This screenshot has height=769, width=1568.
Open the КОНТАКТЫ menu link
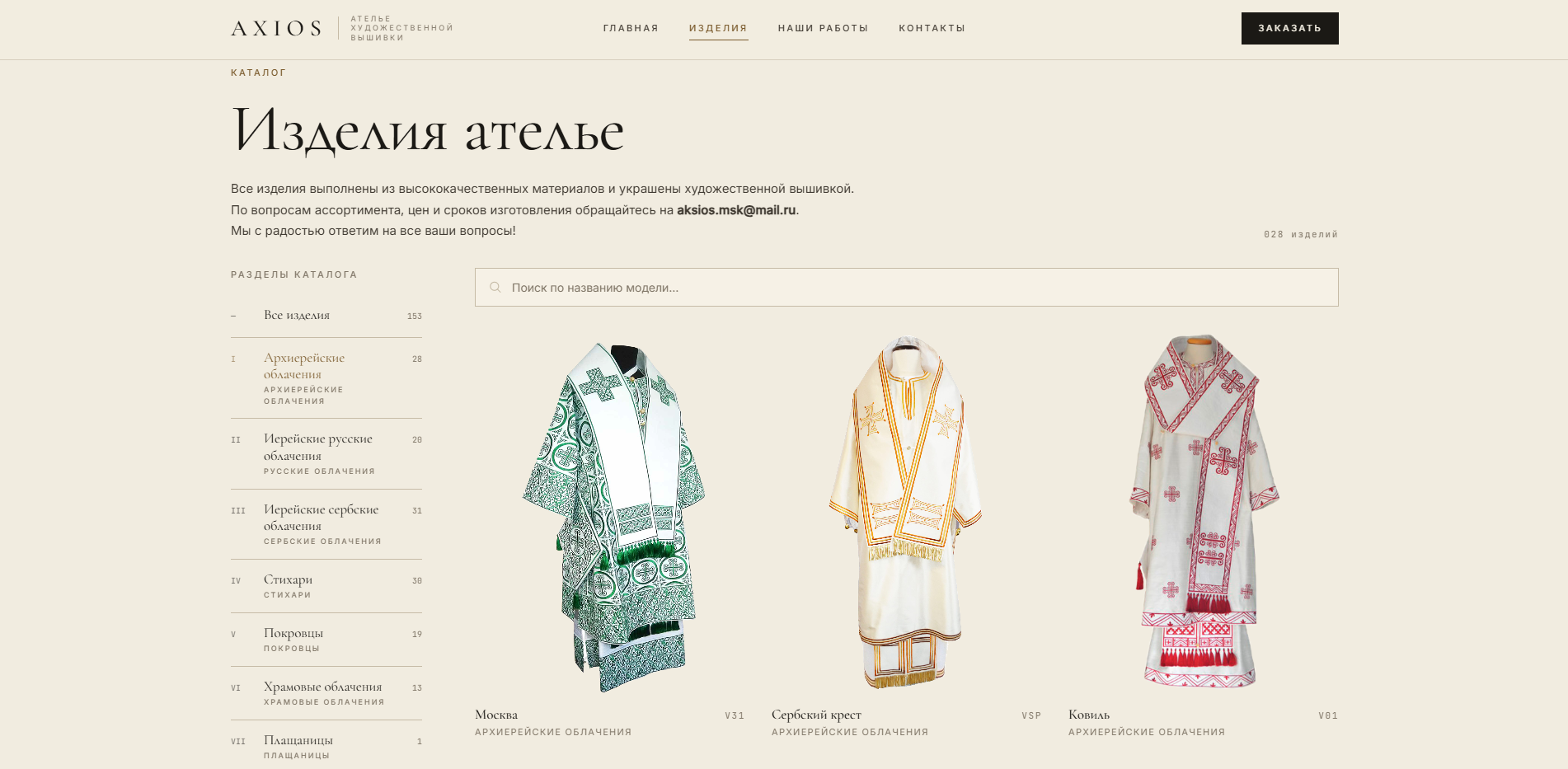(x=932, y=28)
